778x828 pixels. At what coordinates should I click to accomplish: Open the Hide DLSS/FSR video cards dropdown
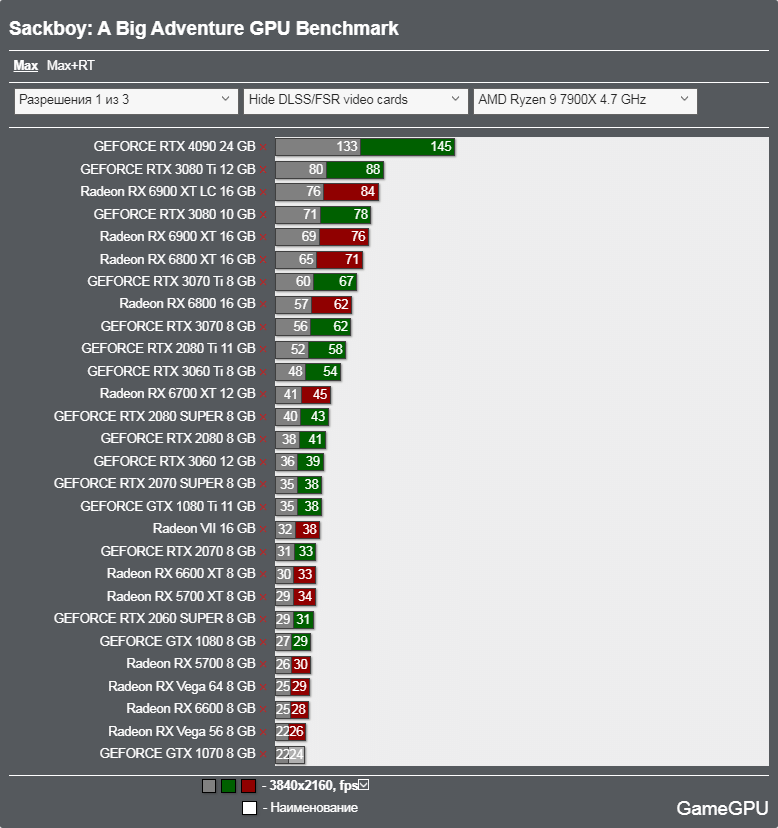pyautogui.click(x=355, y=100)
